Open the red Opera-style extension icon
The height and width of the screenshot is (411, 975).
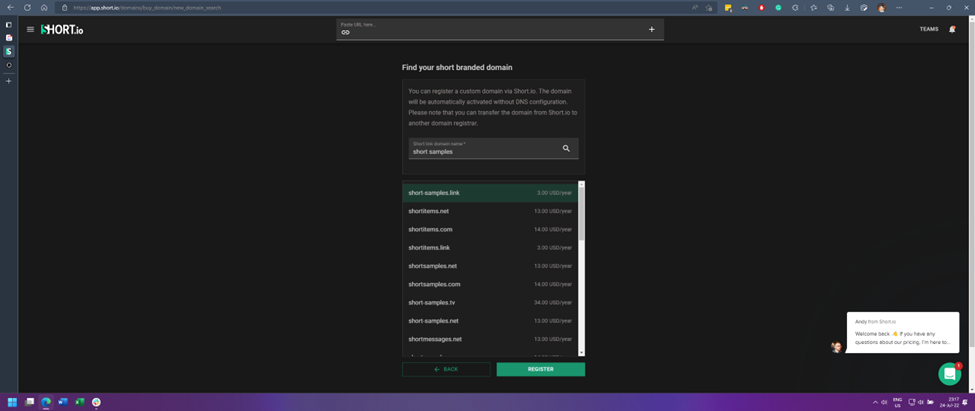pos(762,8)
